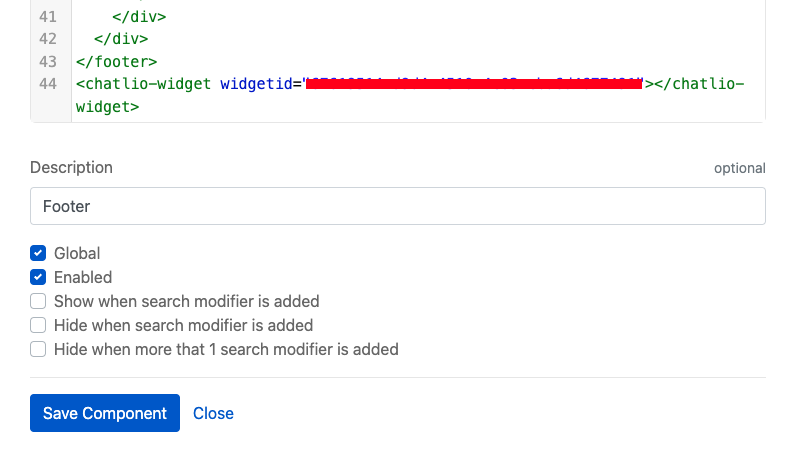
Task: Focus the Description field containing Footer
Action: (398, 206)
